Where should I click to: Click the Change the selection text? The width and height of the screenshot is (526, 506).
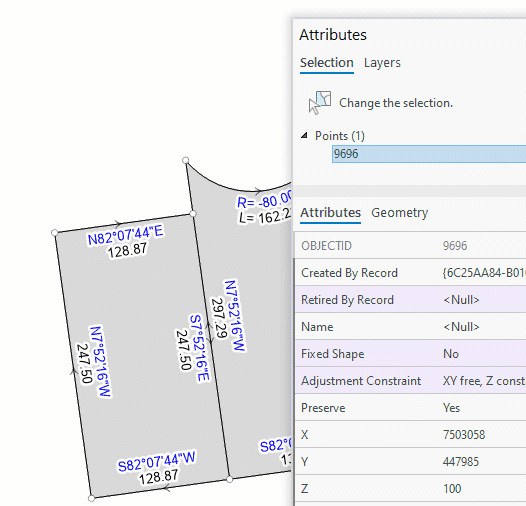pyautogui.click(x=396, y=103)
